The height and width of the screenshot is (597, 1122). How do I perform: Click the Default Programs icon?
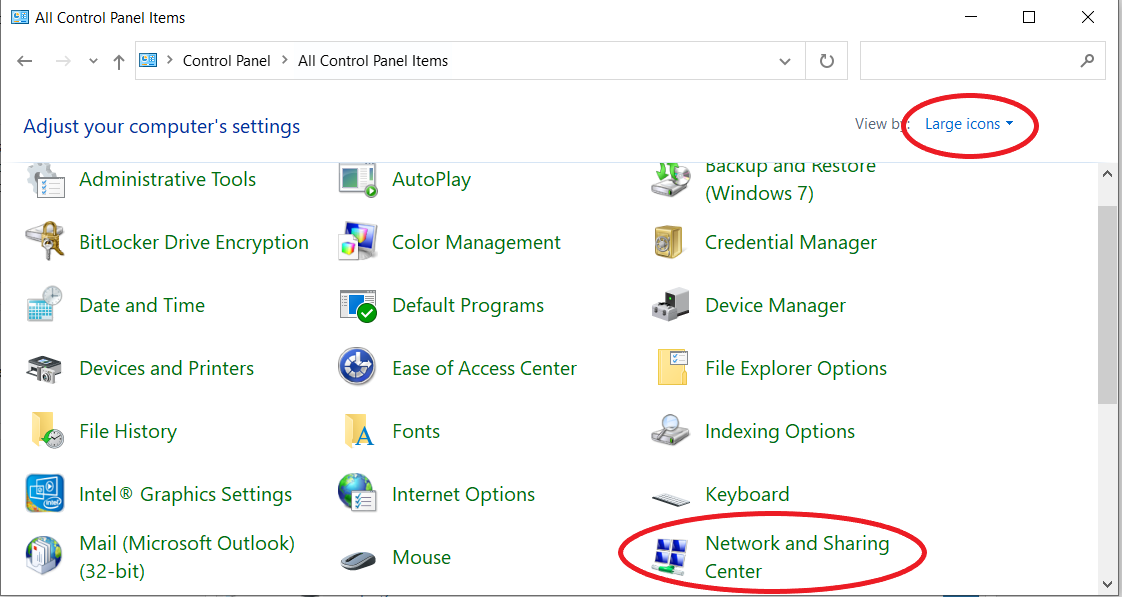(x=358, y=306)
